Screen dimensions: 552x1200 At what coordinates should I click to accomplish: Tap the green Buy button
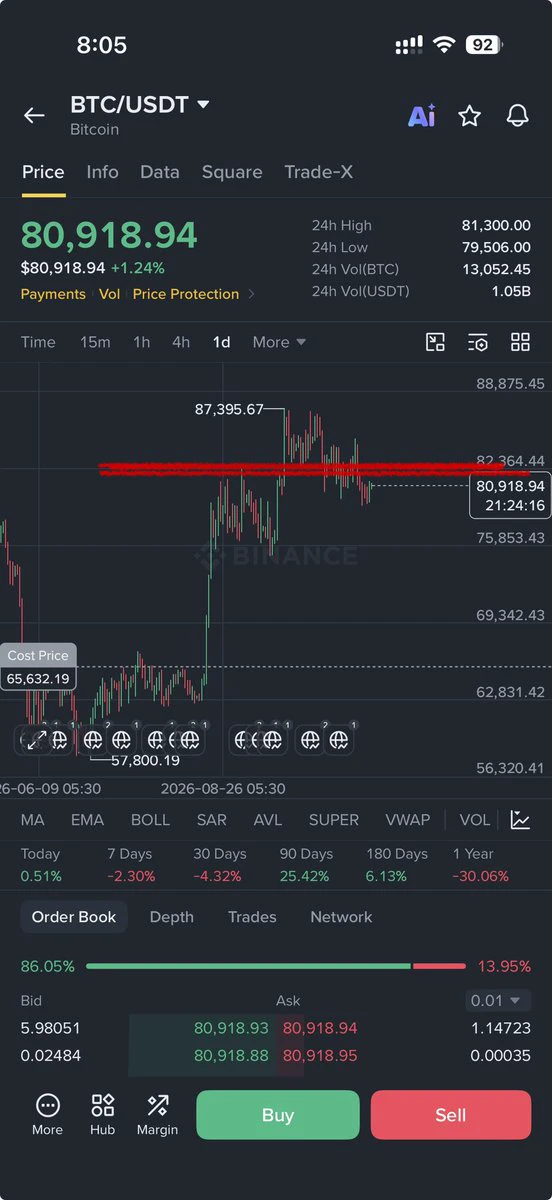277,1115
